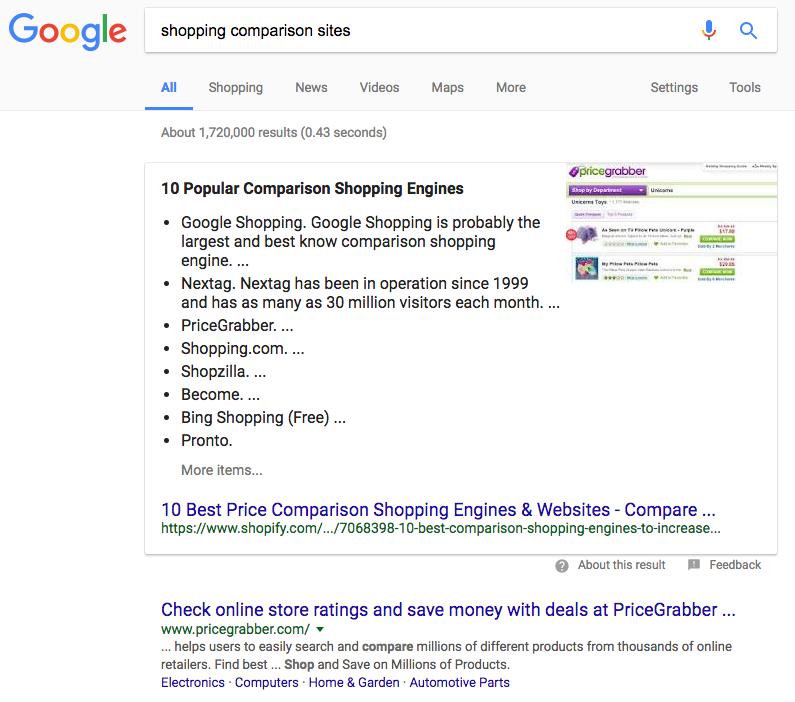Switch to the News tab
This screenshot has height=702, width=795.
(x=311, y=87)
